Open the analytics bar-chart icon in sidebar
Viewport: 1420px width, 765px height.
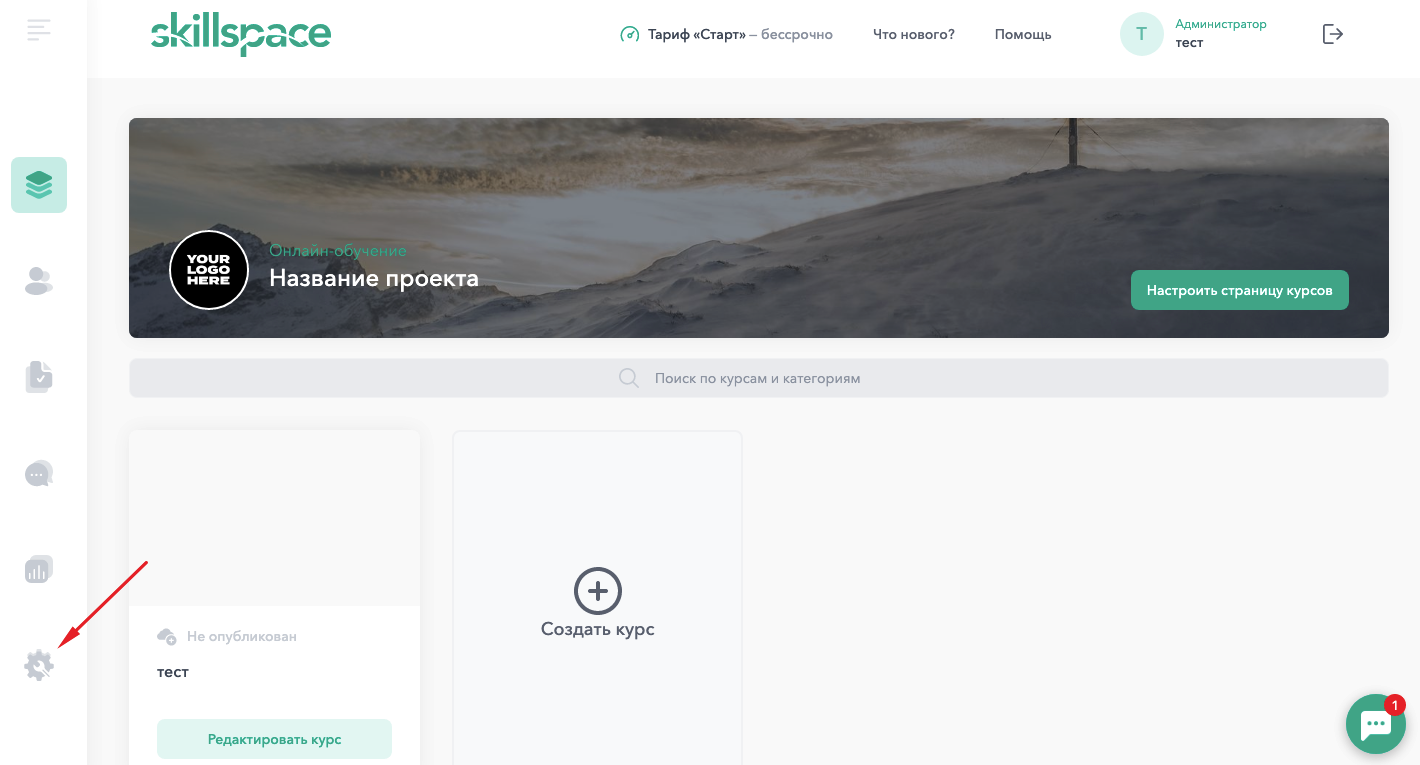click(39, 569)
